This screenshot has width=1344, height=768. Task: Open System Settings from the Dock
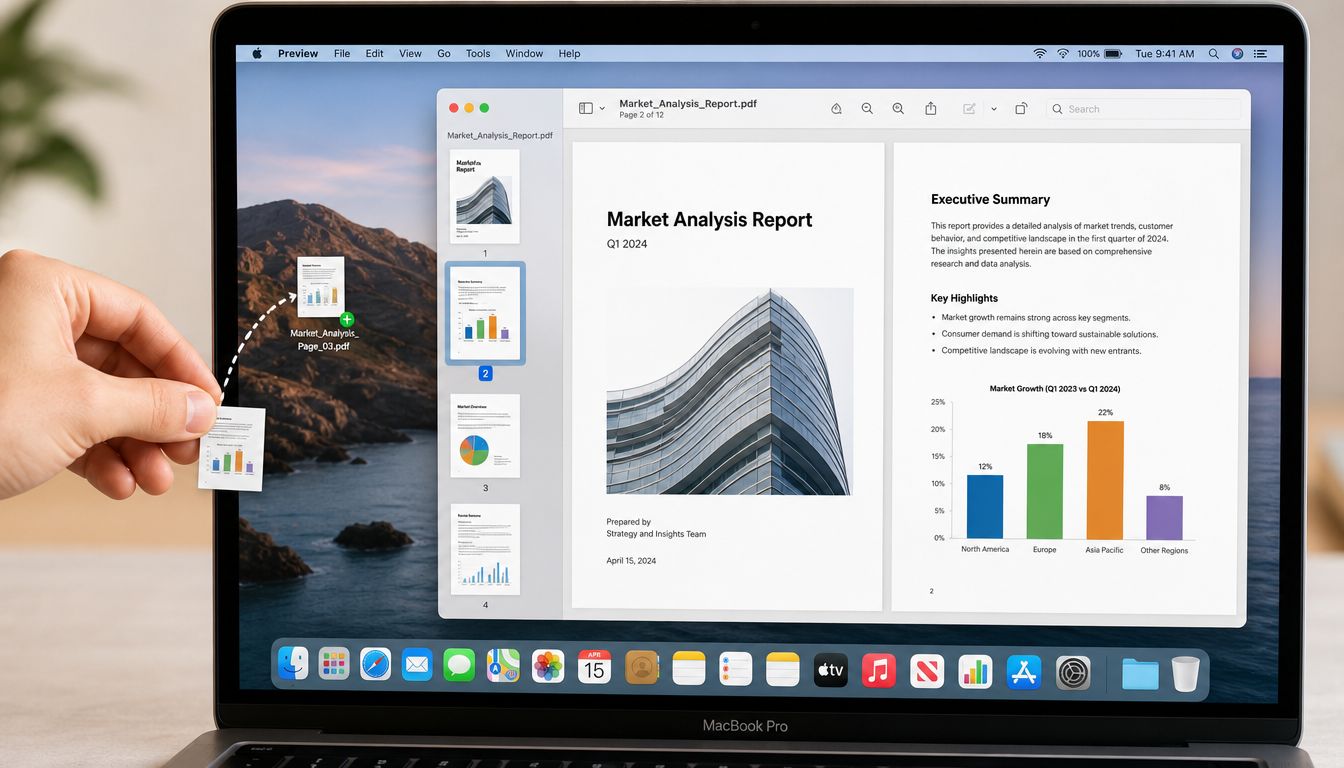pos(1074,673)
